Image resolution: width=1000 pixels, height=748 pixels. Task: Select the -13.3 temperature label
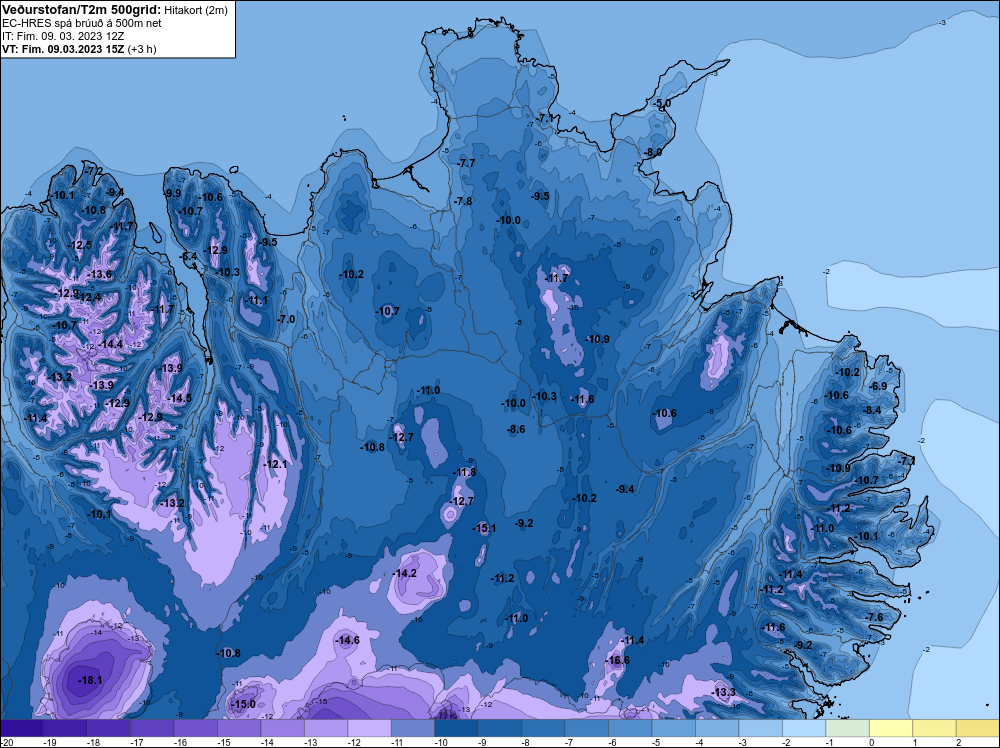coord(723,693)
